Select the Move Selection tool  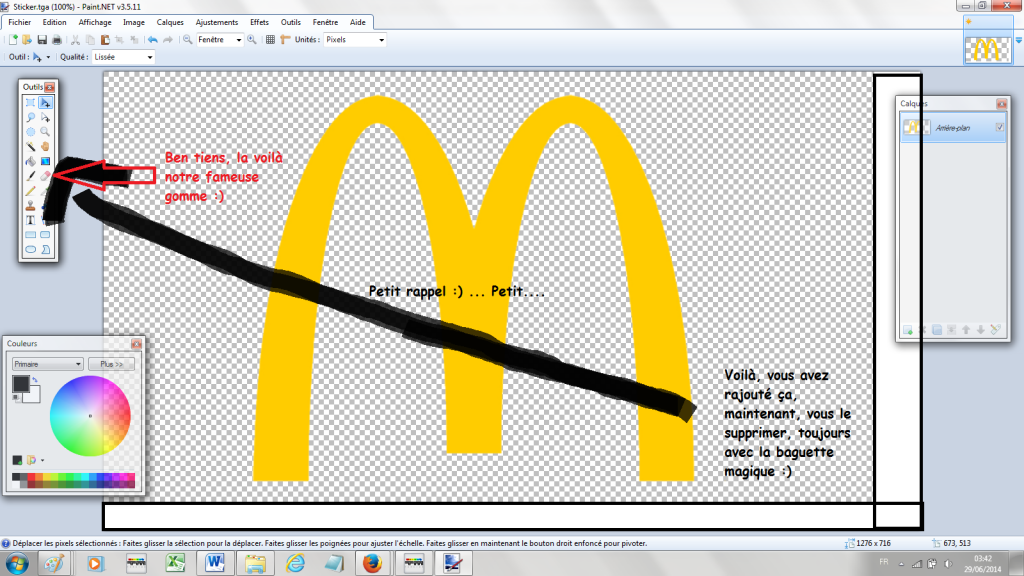45,118
